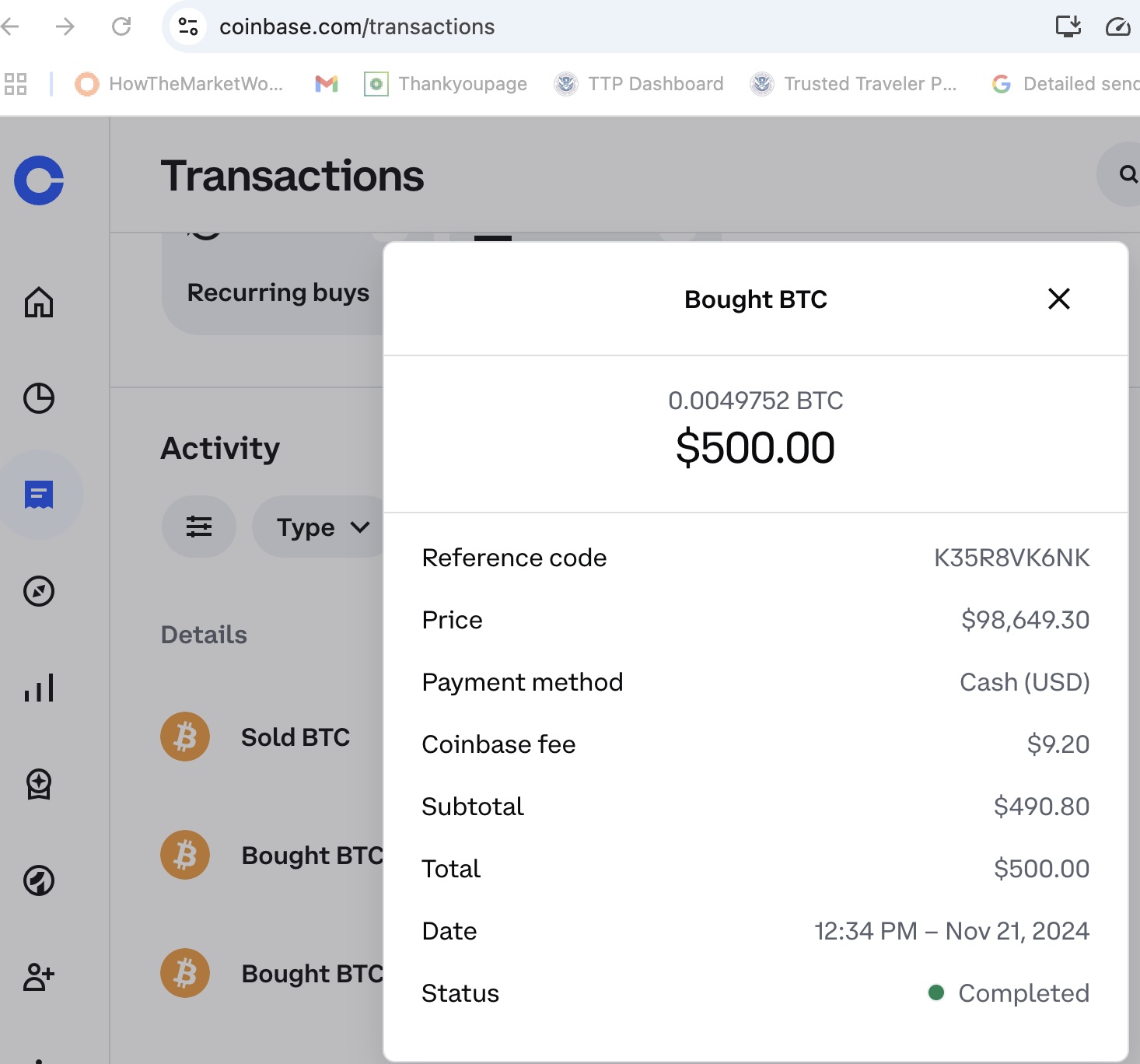Select the trading bar chart icon
Viewport: 1140px width, 1064px height.
tap(39, 688)
